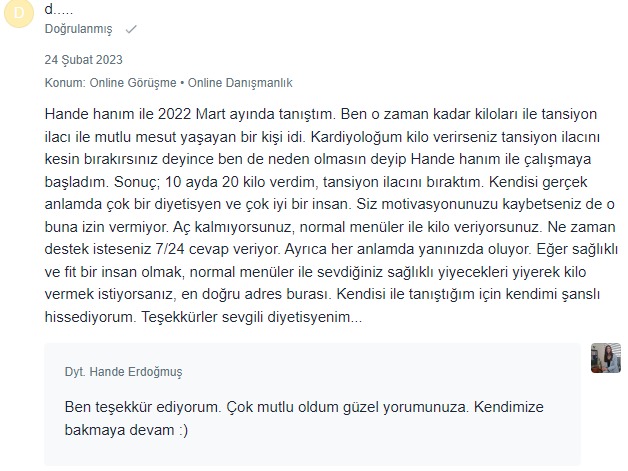
Task: Click the 'Online Görüşme' location text
Action: tap(133, 83)
